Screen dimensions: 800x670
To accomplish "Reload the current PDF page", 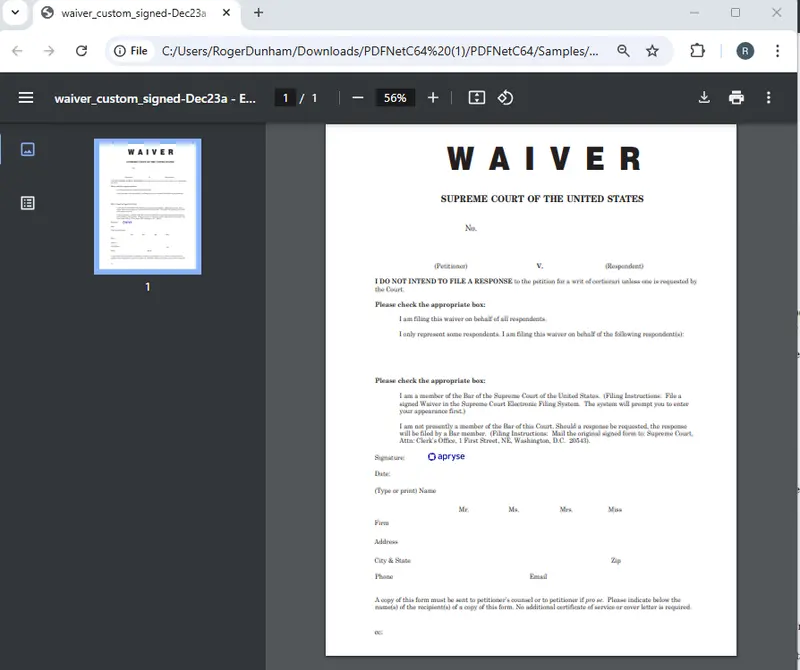I will click(82, 51).
